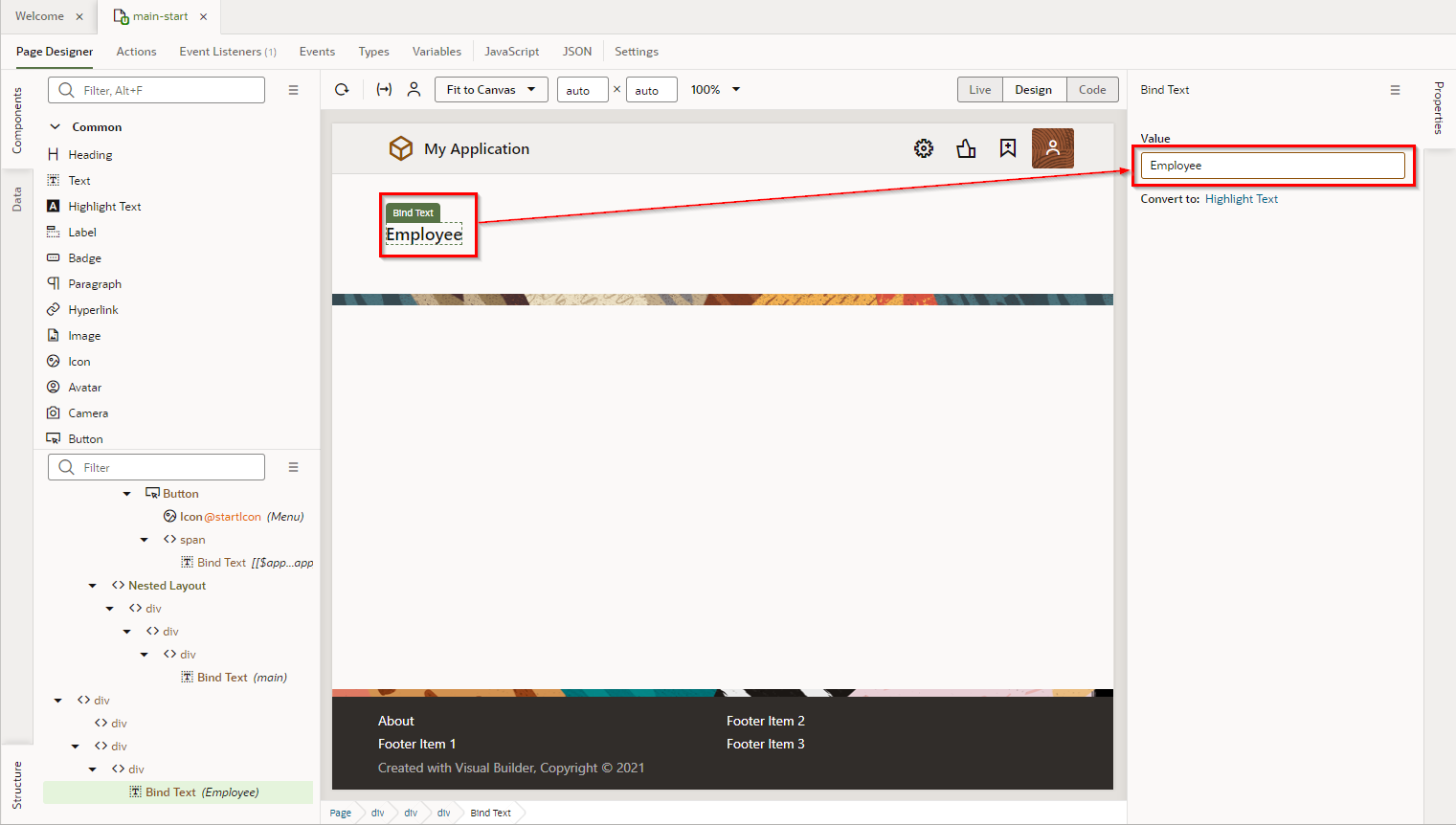Click the Value input field containing Employee
The height and width of the screenshot is (825, 1456).
pyautogui.click(x=1272, y=166)
